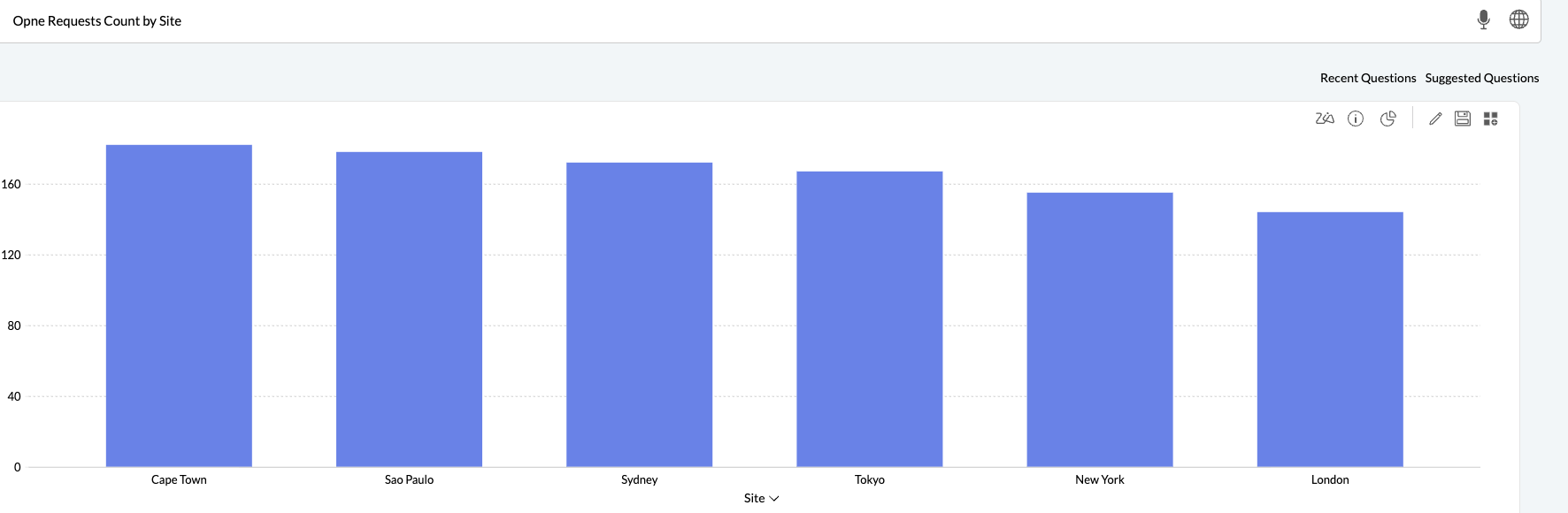Add report to dashboard grid icon
Viewport: 1568px width, 513px height.
[1491, 119]
